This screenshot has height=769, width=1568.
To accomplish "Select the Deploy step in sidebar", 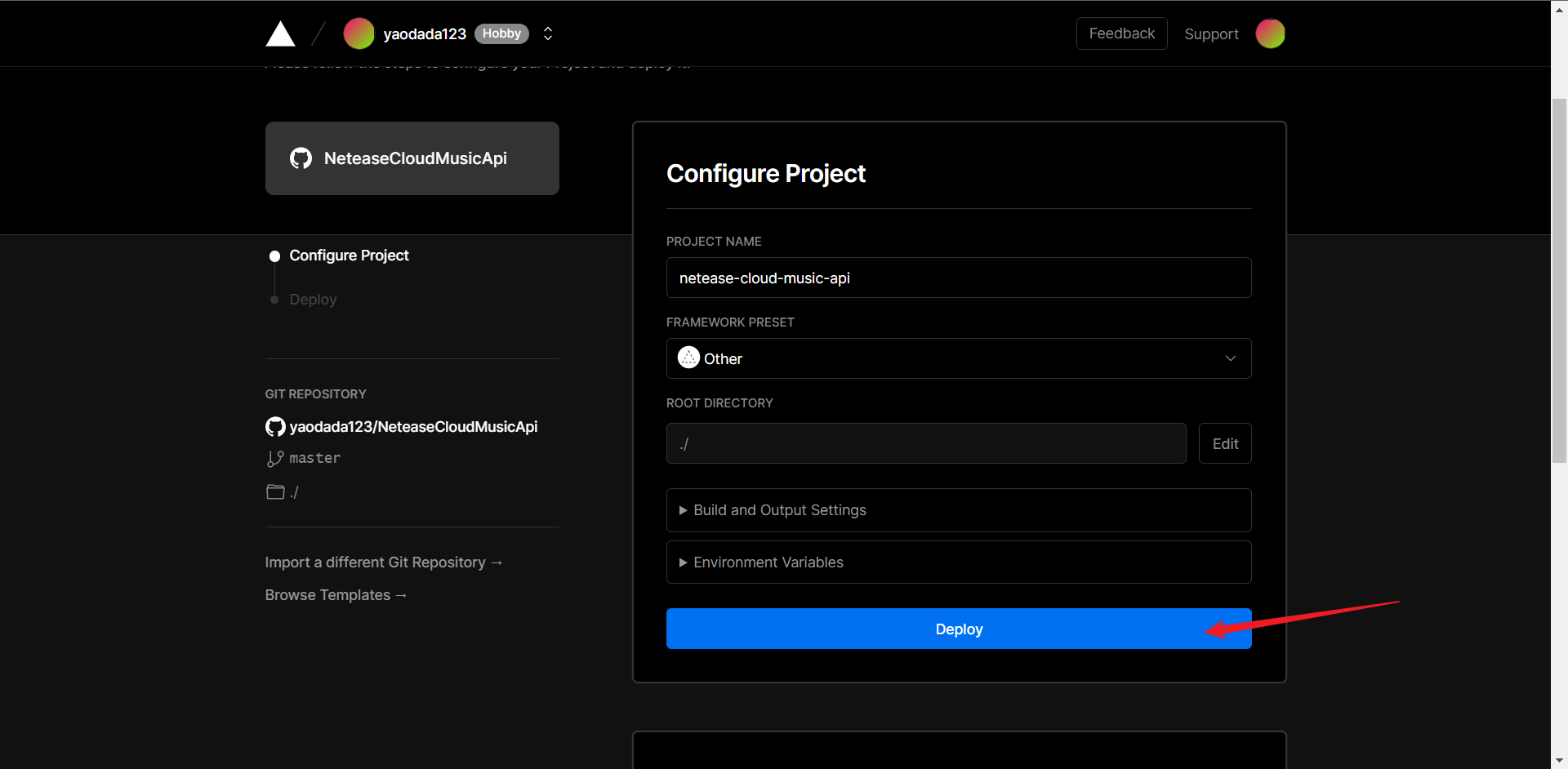I will [x=313, y=300].
